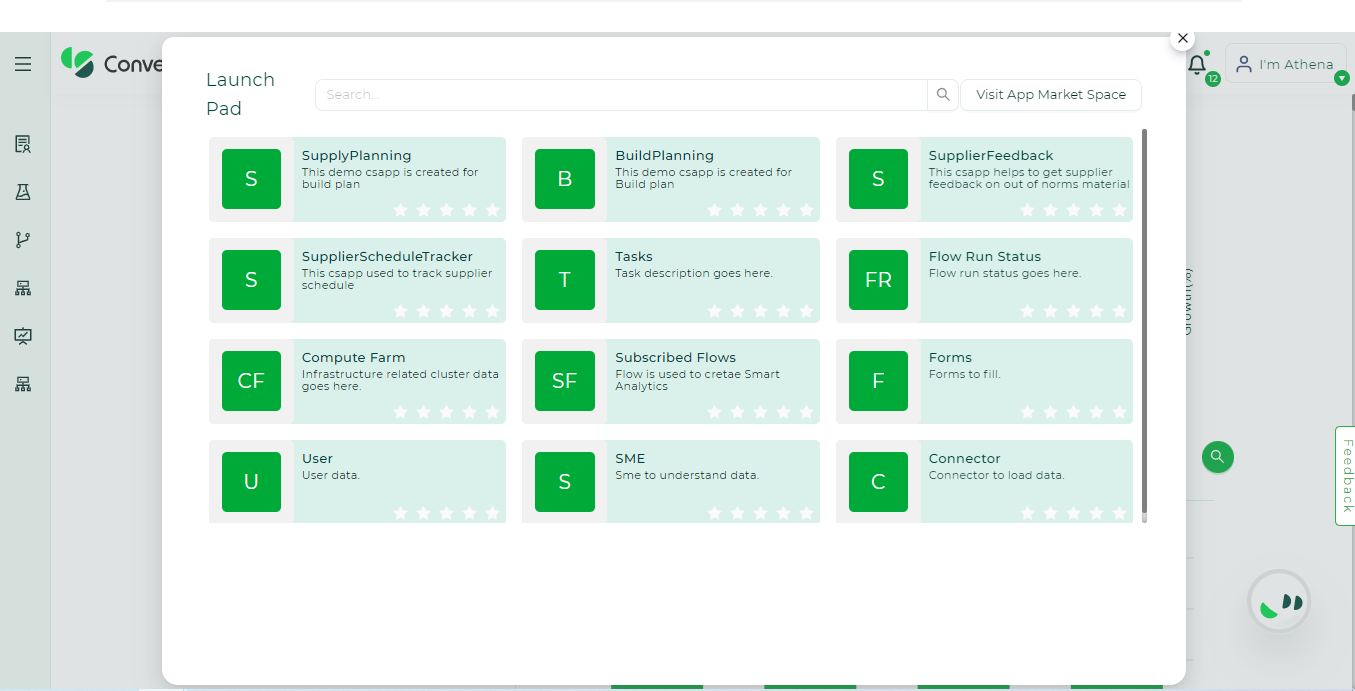This screenshot has height=691, width=1355.
Task: Visit App Market Space
Action: [1050, 95]
